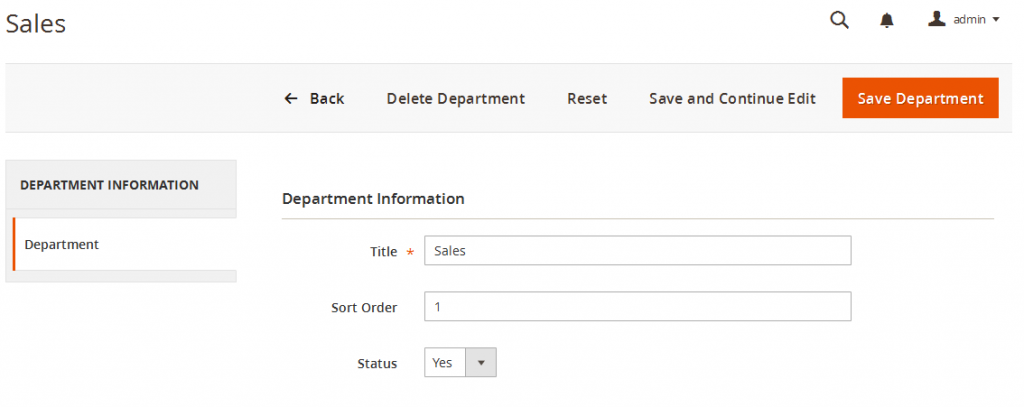Viewport: 1024px width, 407px height.
Task: Go back using the Back button
Action: click(x=314, y=99)
